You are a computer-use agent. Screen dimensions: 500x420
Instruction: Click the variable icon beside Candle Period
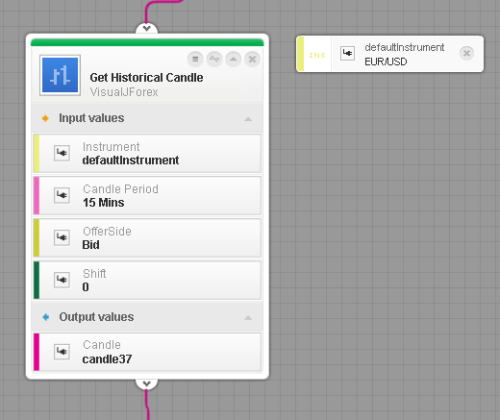(62, 195)
